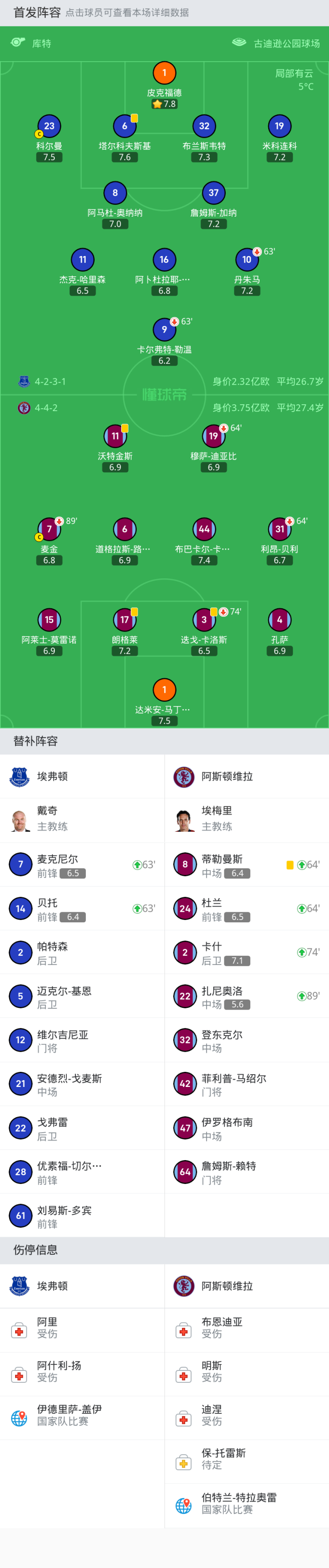Click the whistle referee icon
The height and width of the screenshot is (1568, 329).
pos(18,43)
